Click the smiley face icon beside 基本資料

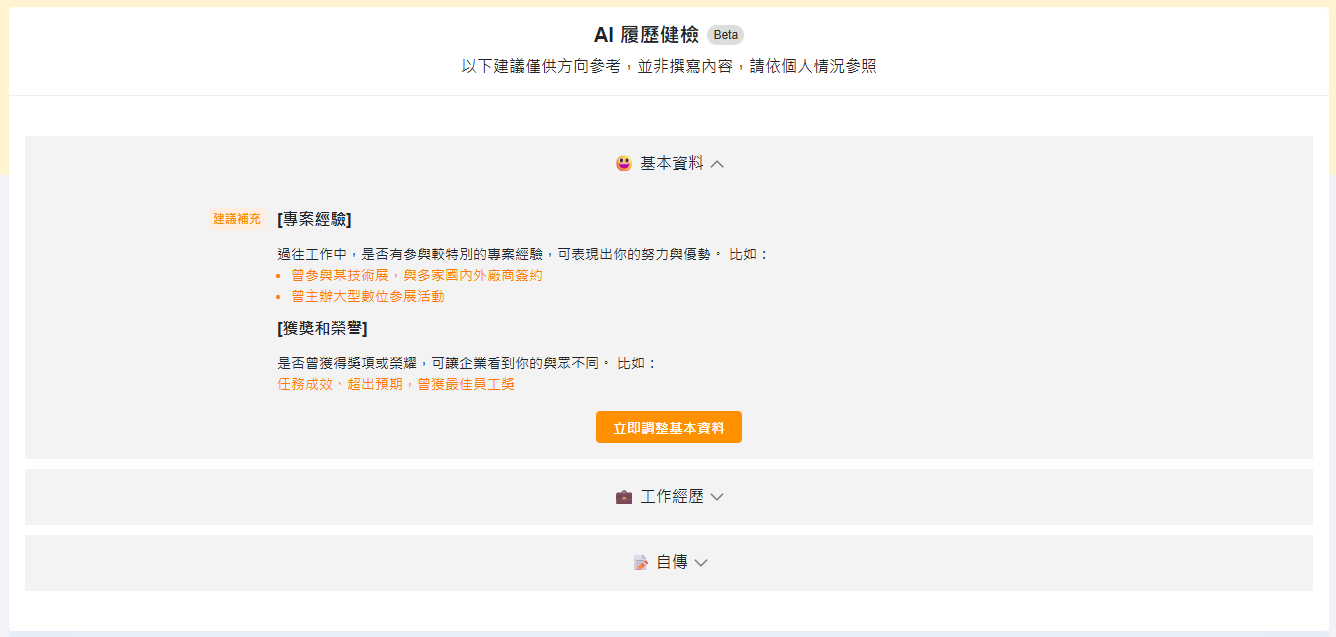point(624,163)
